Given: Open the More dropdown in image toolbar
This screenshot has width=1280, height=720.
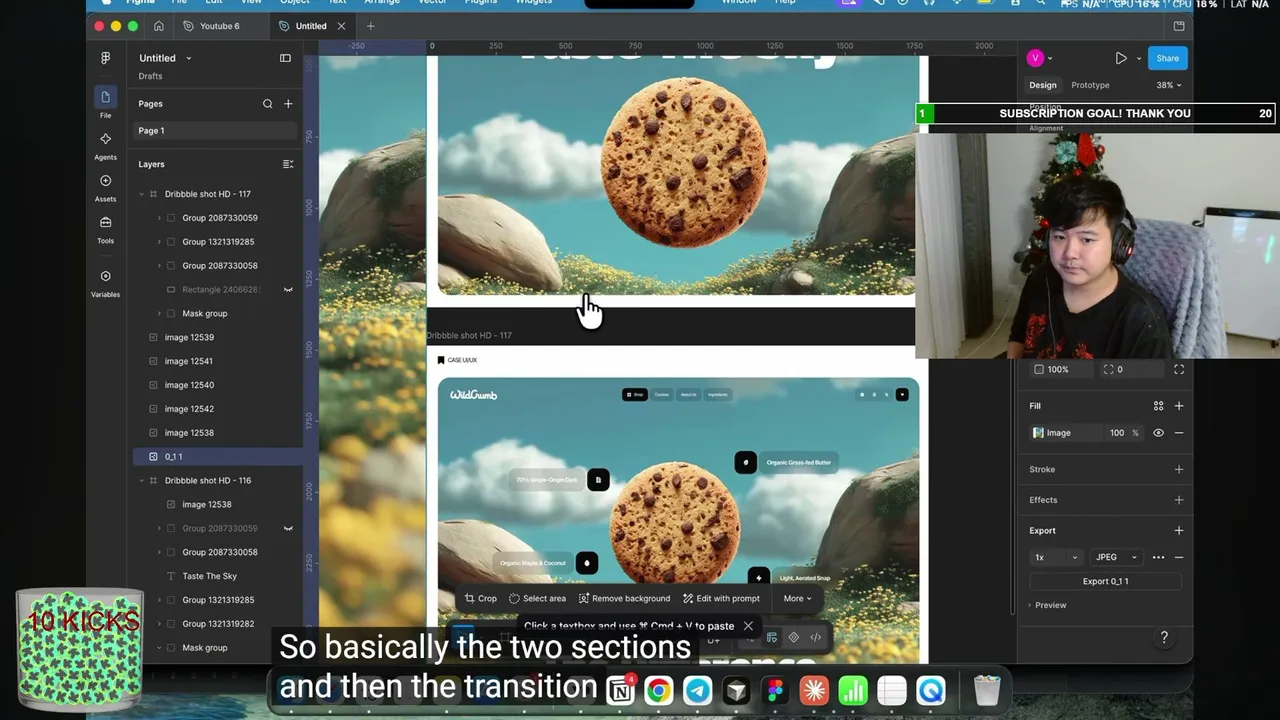Looking at the screenshot, I should tap(797, 598).
